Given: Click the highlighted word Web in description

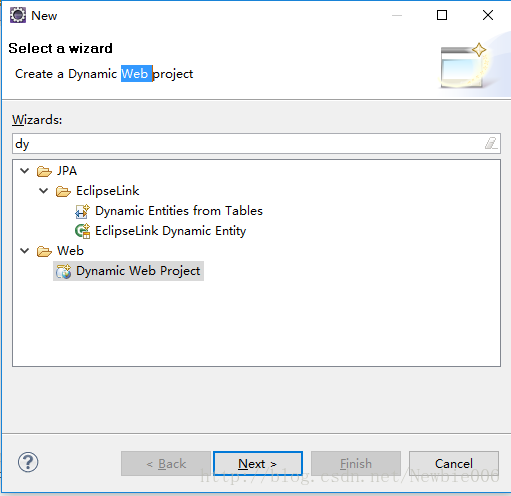Looking at the screenshot, I should click(136, 74).
